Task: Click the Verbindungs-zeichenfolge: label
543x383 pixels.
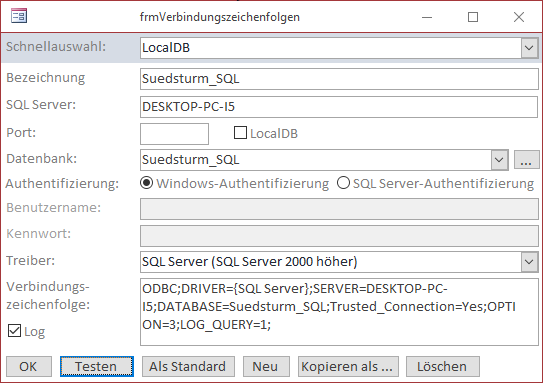Action: point(48,296)
